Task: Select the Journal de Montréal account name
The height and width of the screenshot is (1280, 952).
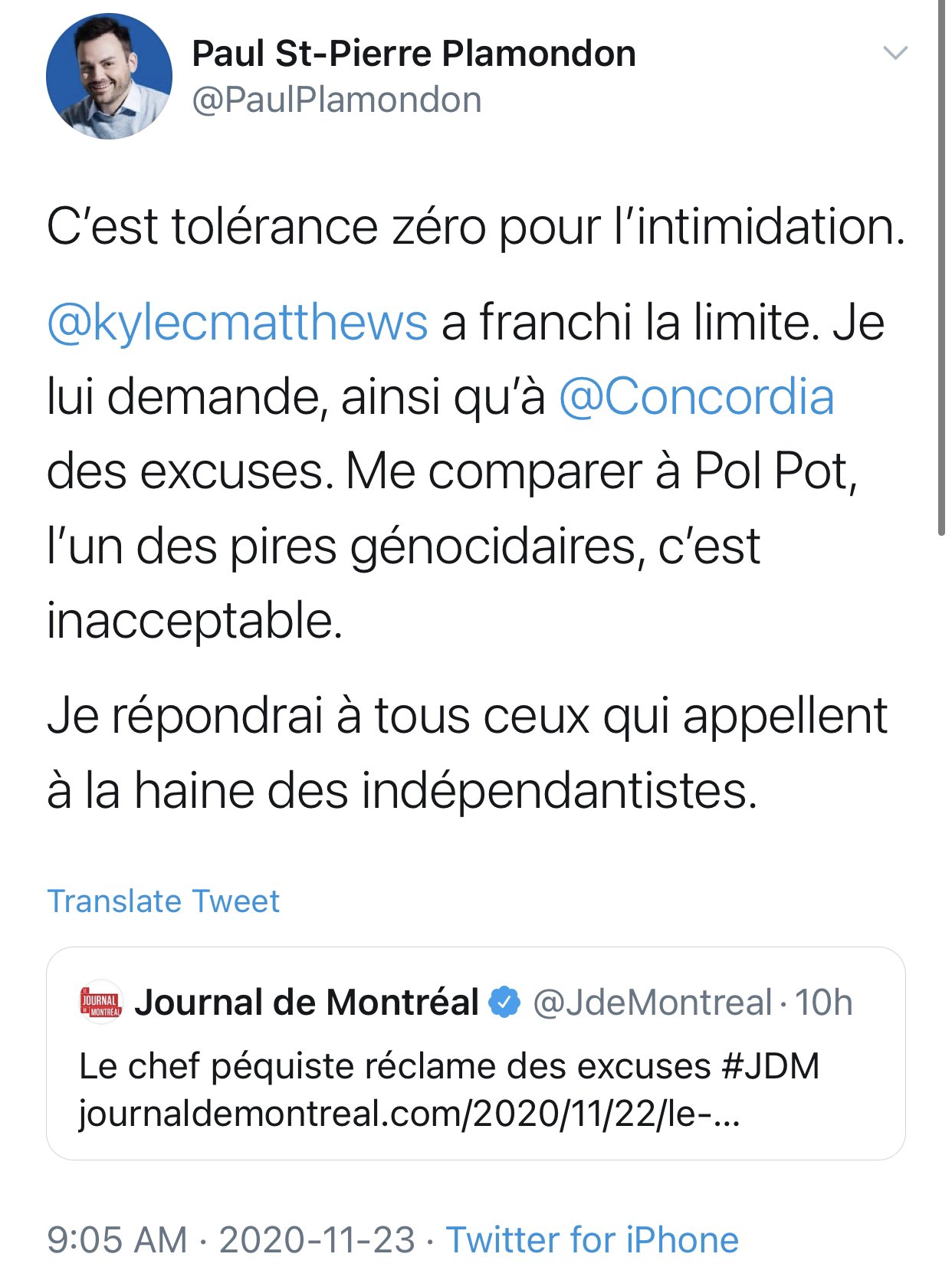Action: click(307, 1002)
